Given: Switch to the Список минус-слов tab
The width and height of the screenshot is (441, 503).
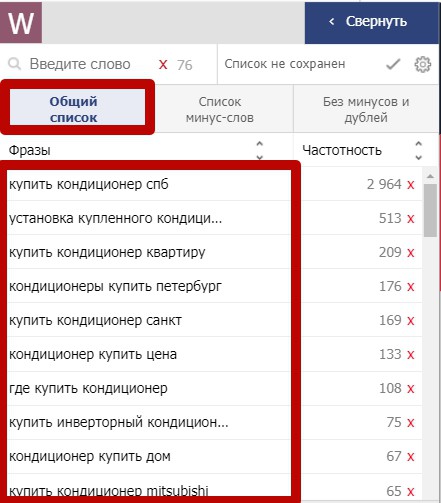Looking at the screenshot, I should click(220, 109).
